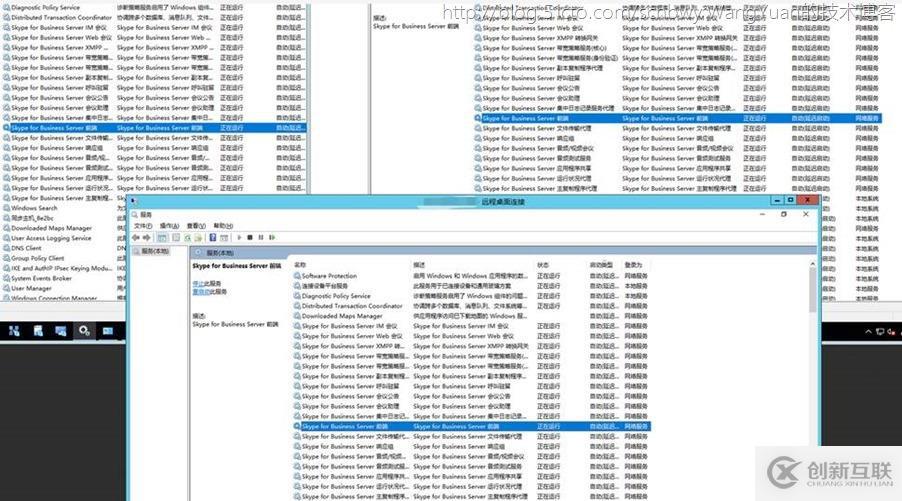Toggle the show/hide console tree toolbar icon
The width and height of the screenshot is (902, 501).
(162, 238)
